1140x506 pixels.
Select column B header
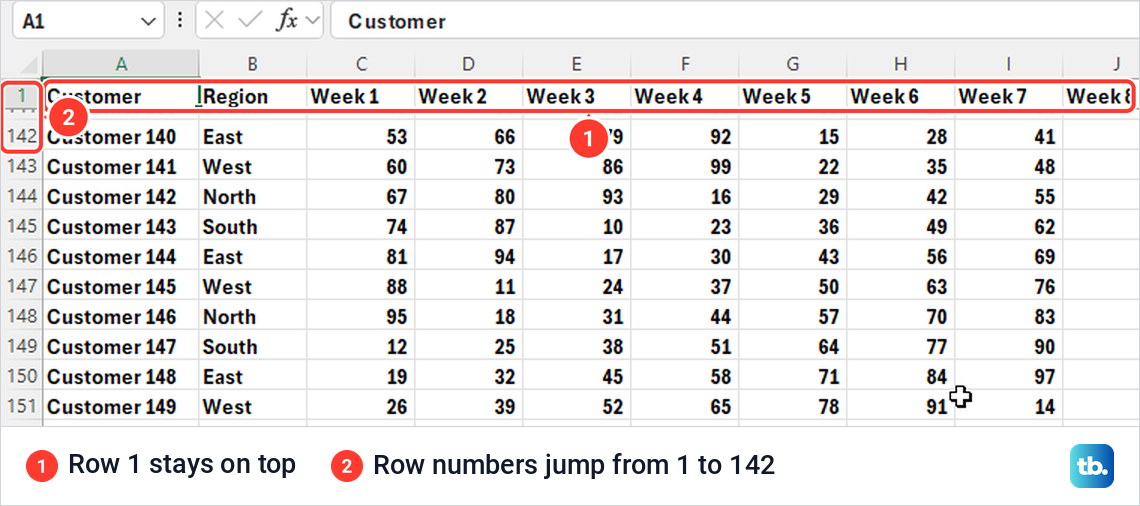click(252, 64)
